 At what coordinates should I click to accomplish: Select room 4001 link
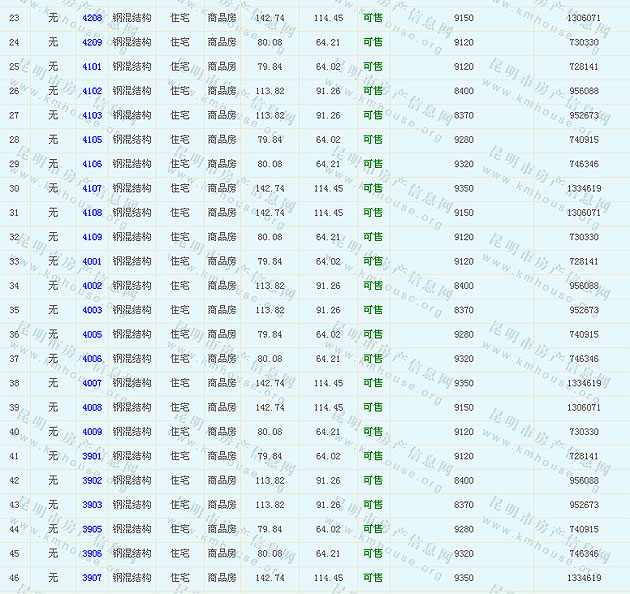coord(92,261)
